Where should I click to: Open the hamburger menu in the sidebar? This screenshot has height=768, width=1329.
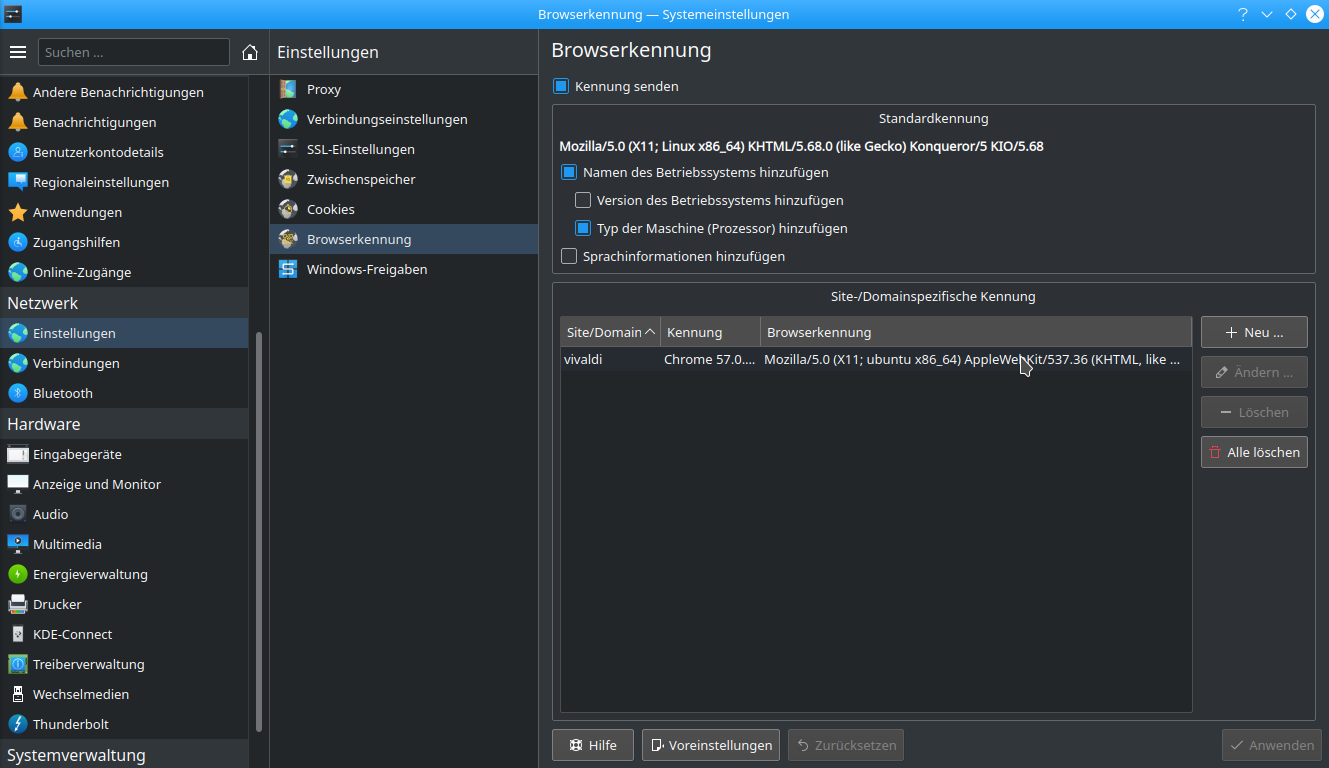click(18, 52)
